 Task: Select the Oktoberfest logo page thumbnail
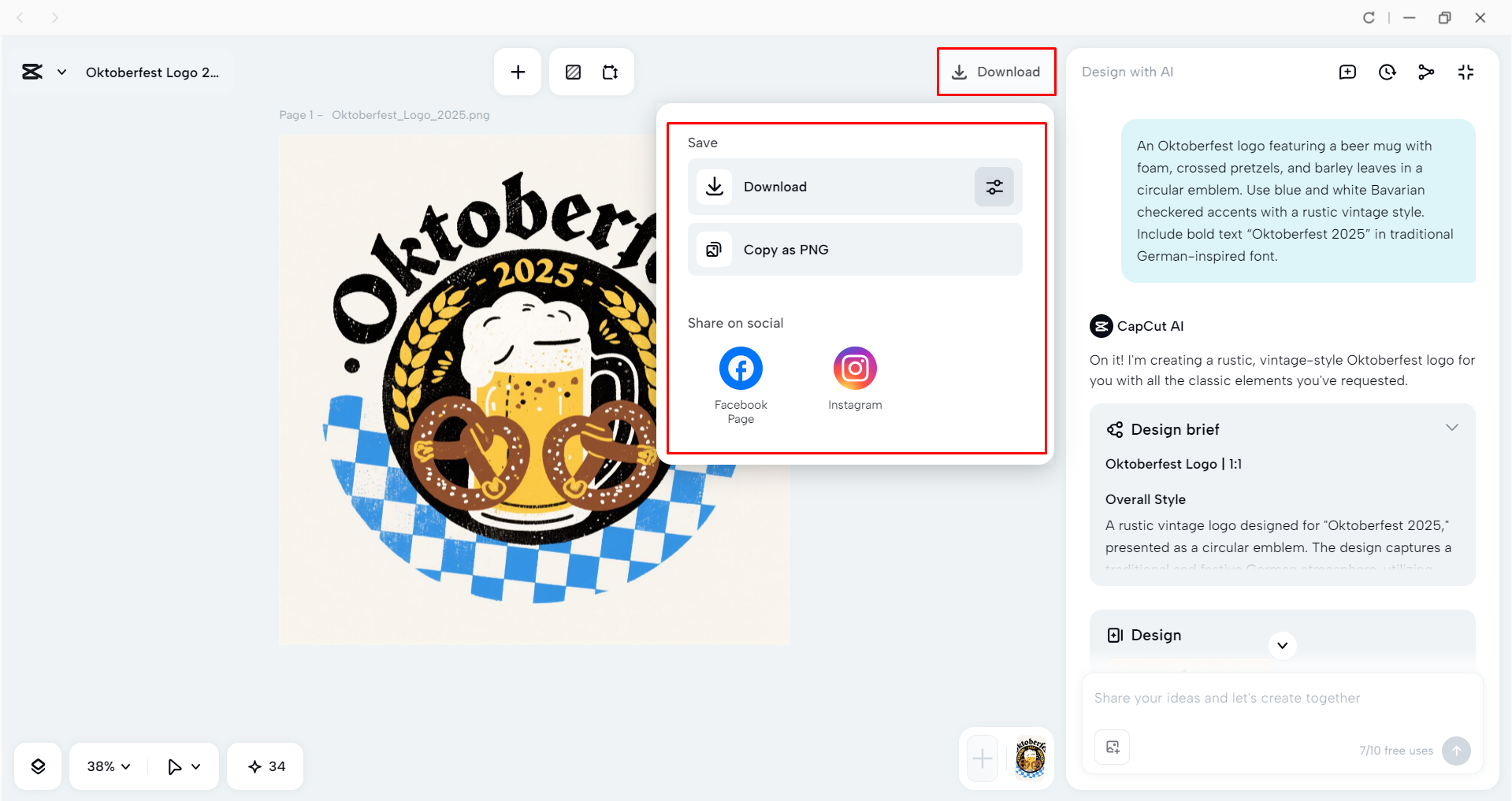click(x=1031, y=758)
